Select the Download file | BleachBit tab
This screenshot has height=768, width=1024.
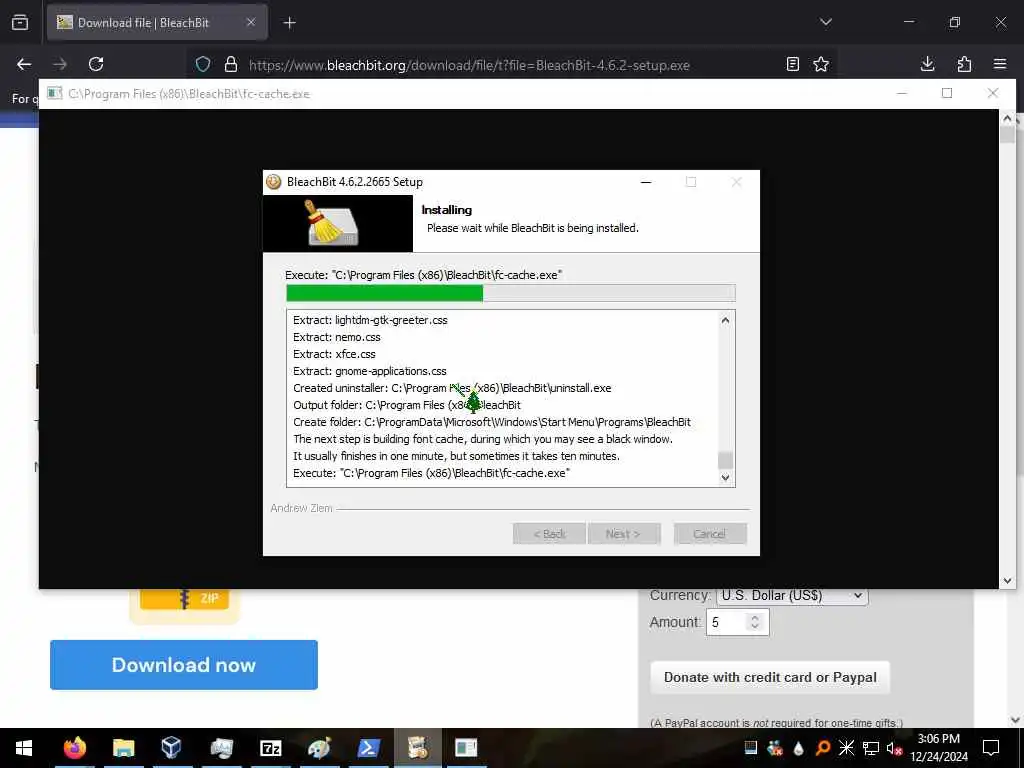[157, 22]
